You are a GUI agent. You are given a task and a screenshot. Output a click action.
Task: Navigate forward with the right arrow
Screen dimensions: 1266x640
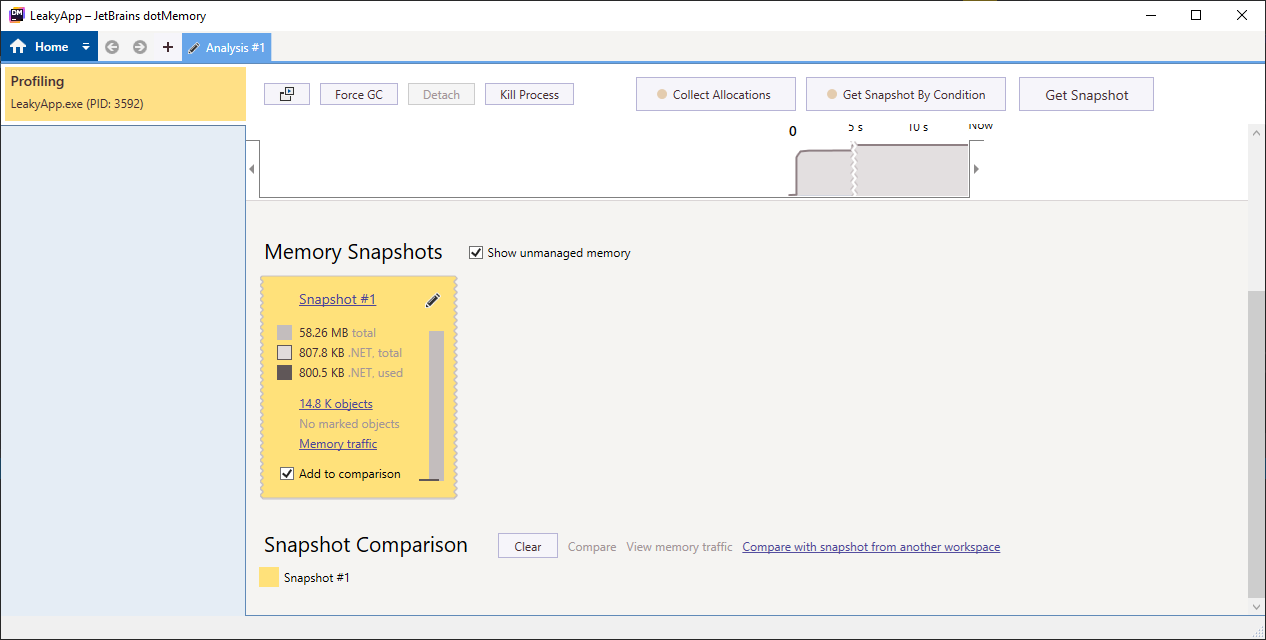click(140, 47)
